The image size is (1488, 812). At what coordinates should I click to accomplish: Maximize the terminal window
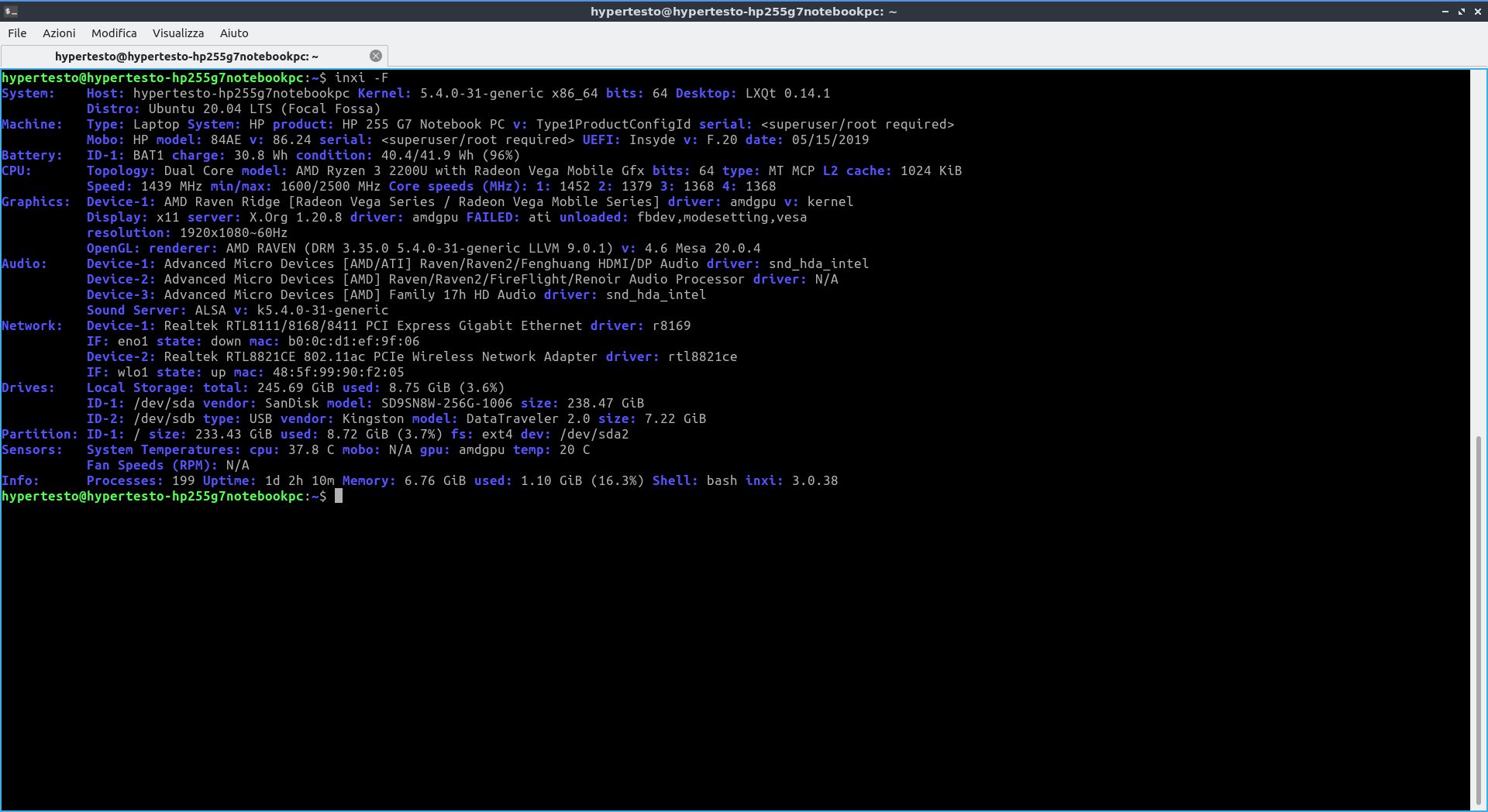pyautogui.click(x=1462, y=12)
